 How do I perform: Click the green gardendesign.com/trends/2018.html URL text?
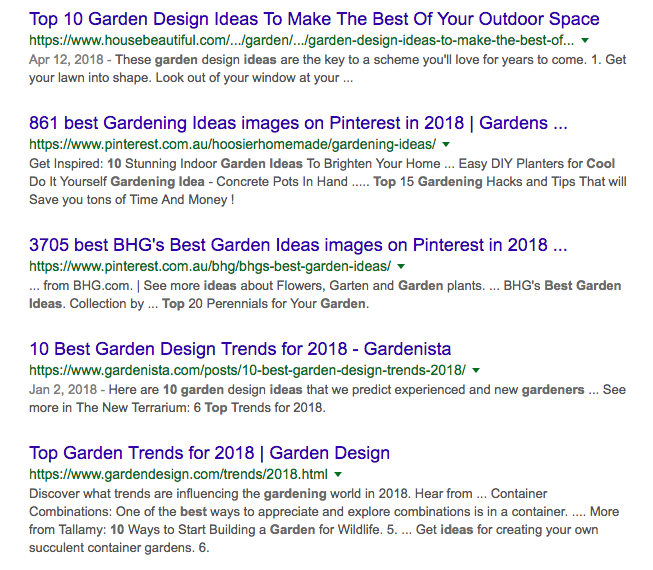pyautogui.click(x=178, y=475)
